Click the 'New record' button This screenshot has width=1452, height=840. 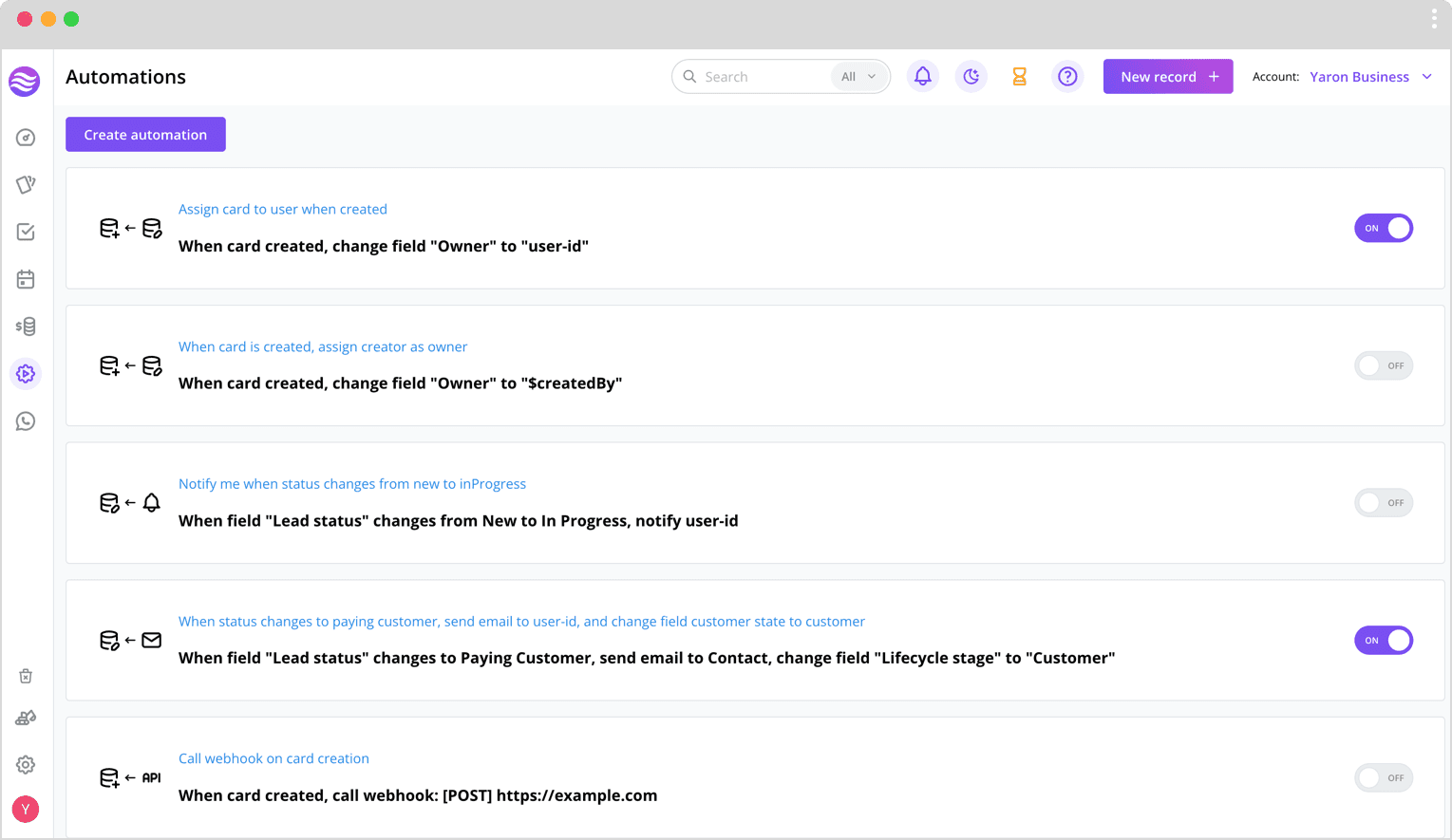tap(1168, 77)
